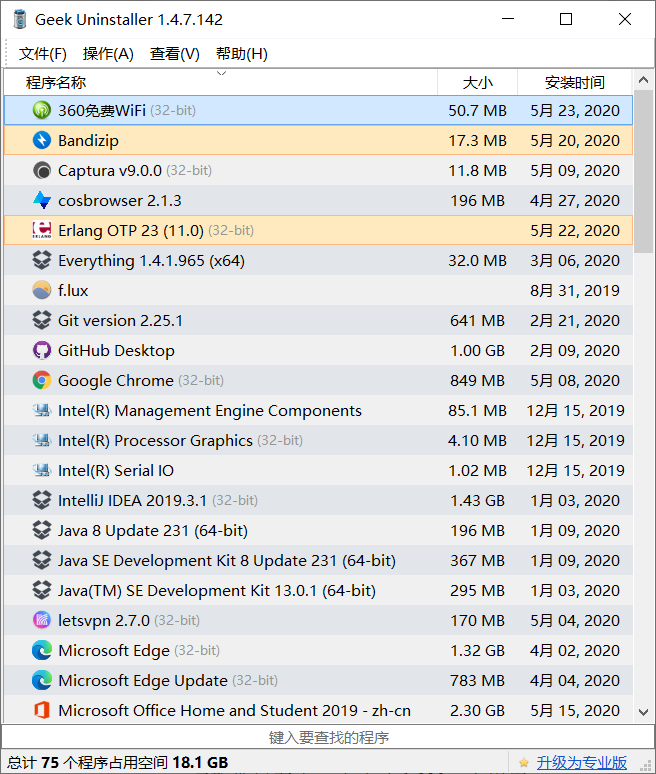Select cosbrowser 2.1.3 program name

coord(120,200)
